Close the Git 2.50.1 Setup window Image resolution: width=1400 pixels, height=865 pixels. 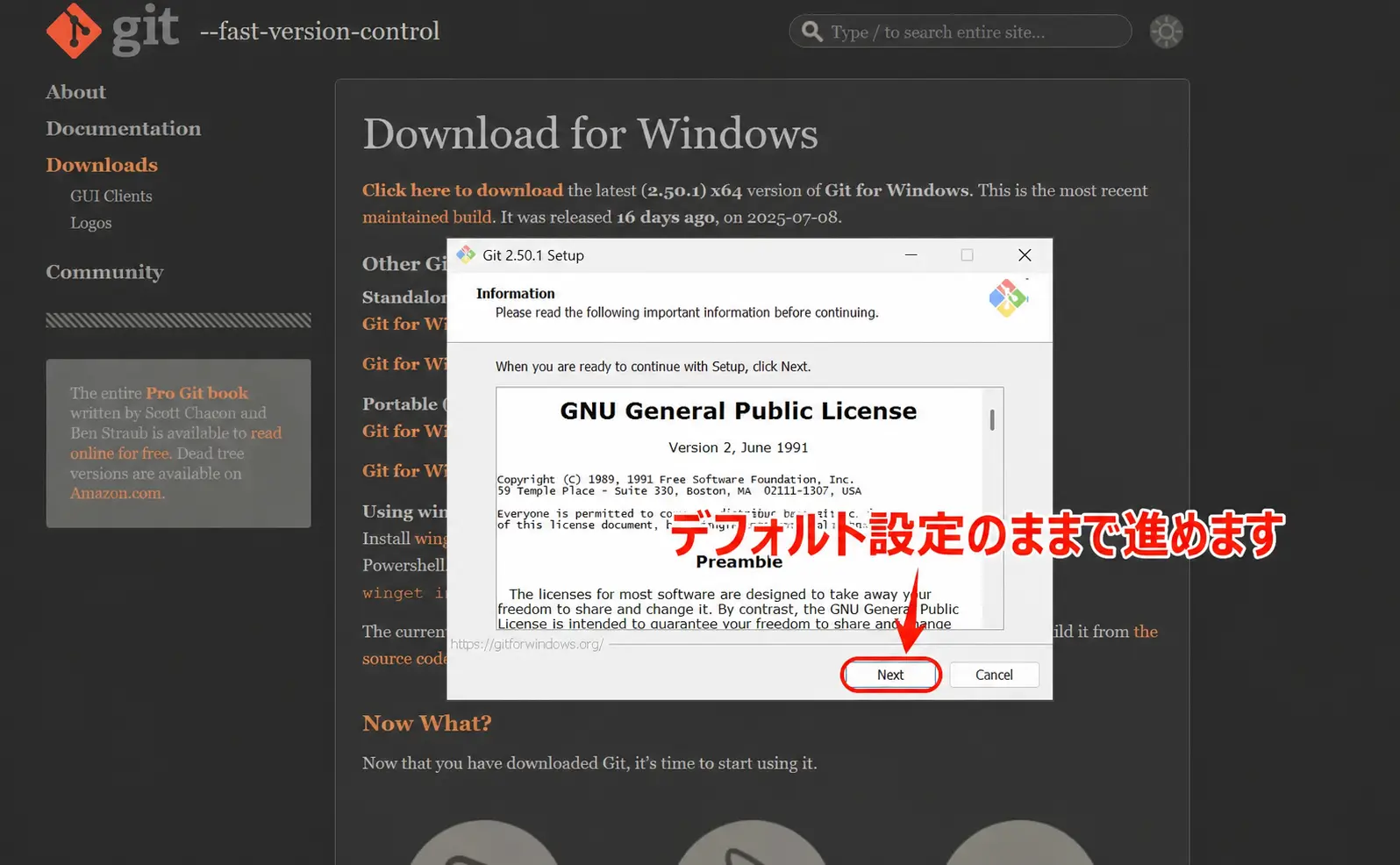[x=1025, y=255]
